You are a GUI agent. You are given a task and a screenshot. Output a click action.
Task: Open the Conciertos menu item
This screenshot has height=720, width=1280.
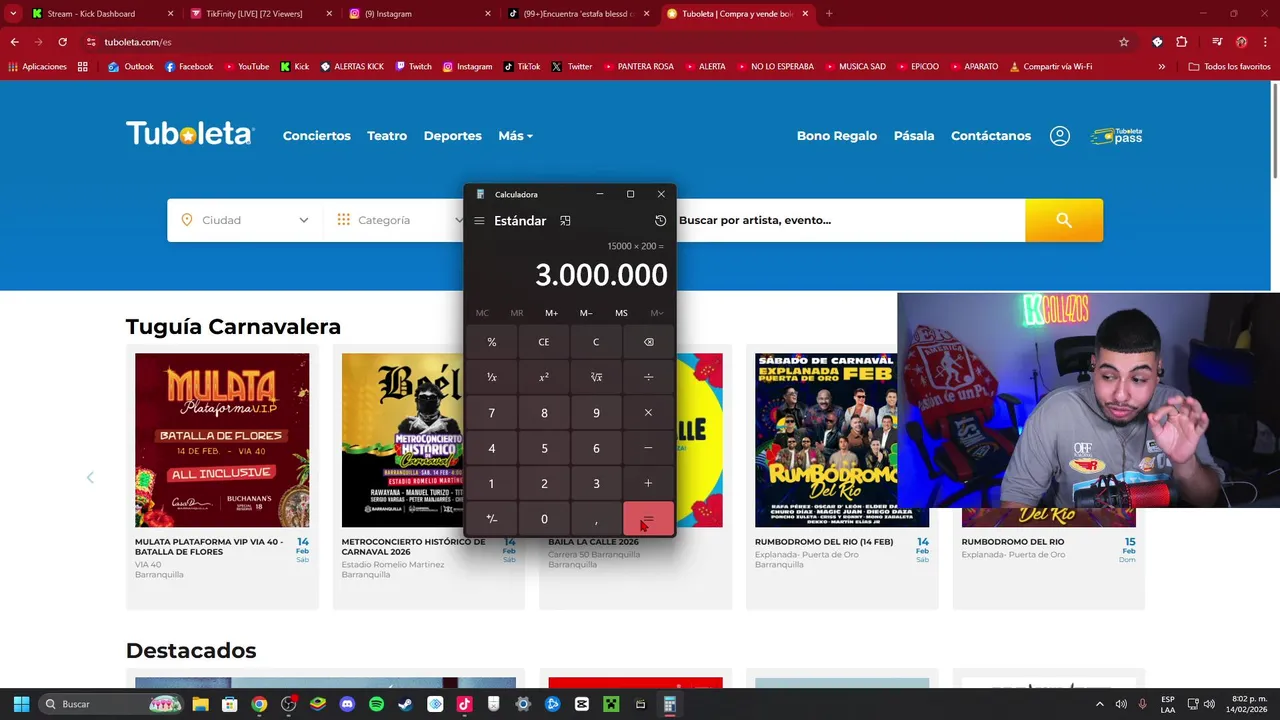click(317, 136)
